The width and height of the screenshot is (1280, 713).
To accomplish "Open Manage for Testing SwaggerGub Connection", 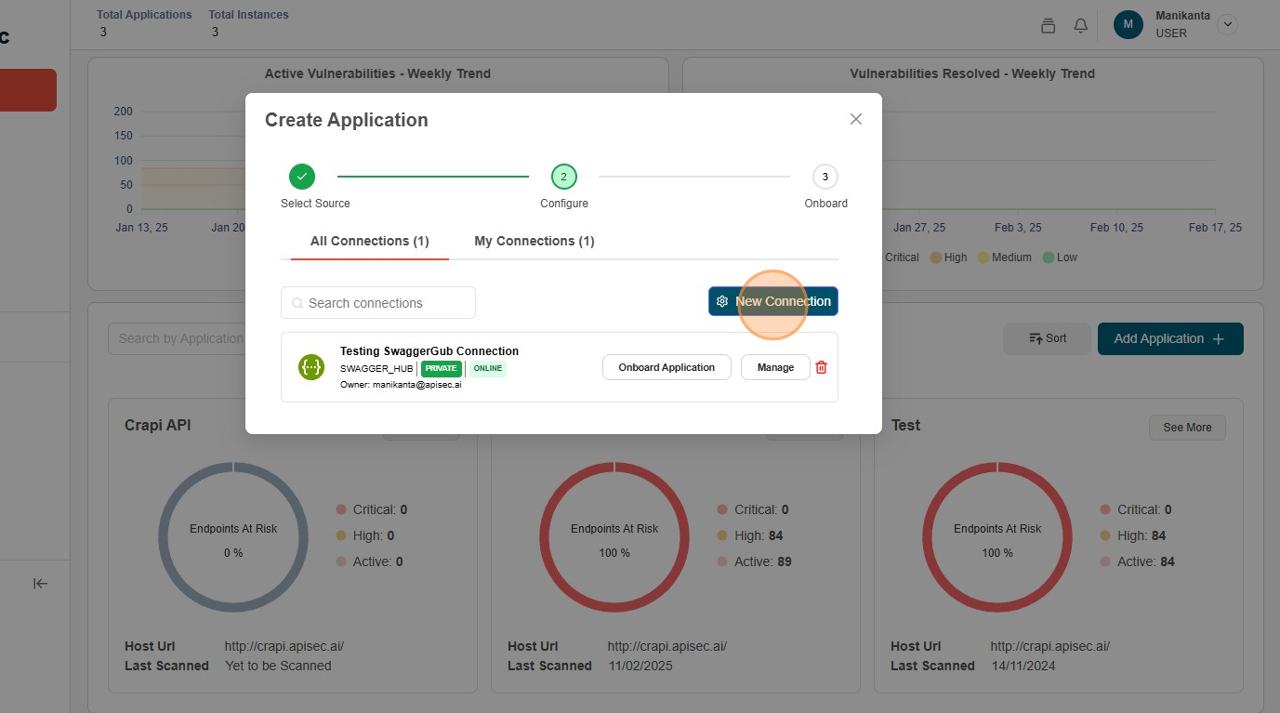I will click(x=775, y=367).
